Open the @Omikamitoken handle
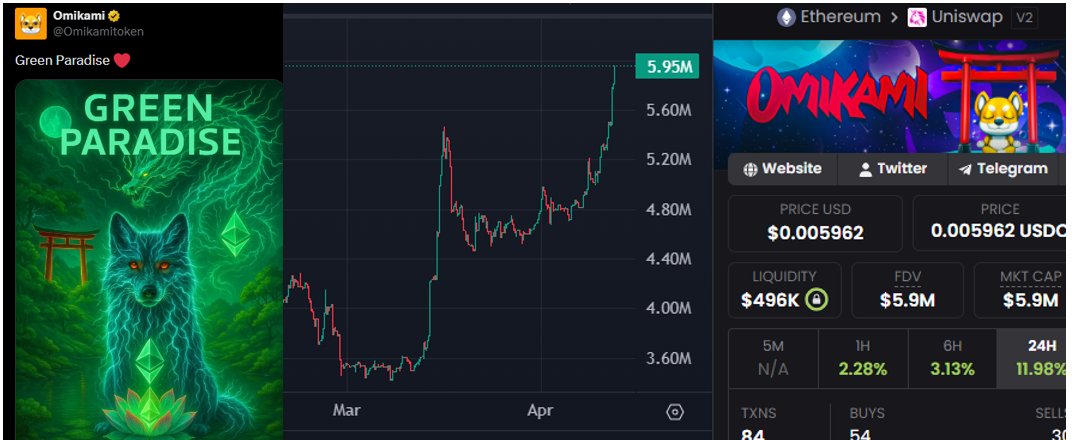The height and width of the screenshot is (440, 1072). (x=98, y=31)
